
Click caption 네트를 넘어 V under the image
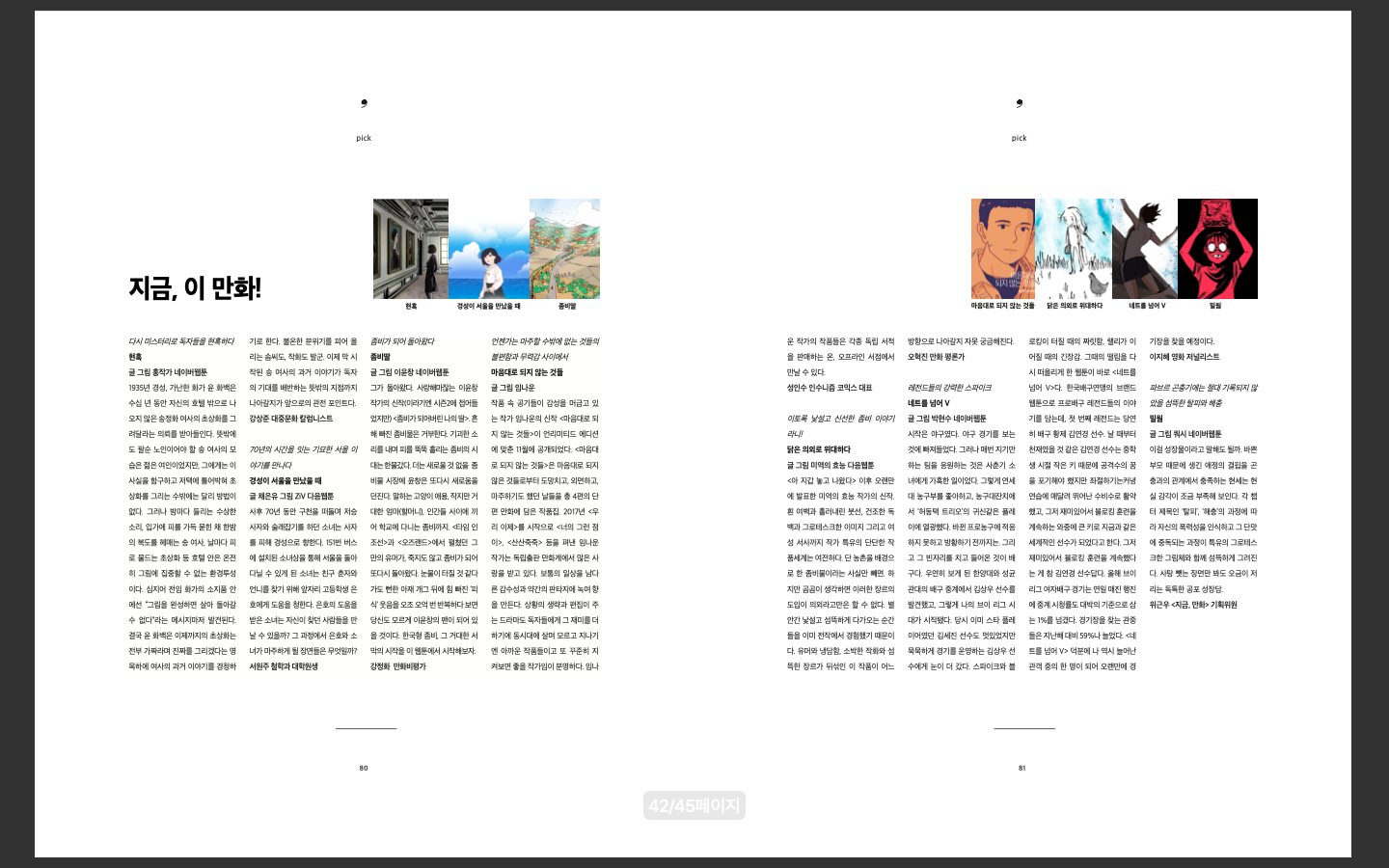pos(1148,306)
